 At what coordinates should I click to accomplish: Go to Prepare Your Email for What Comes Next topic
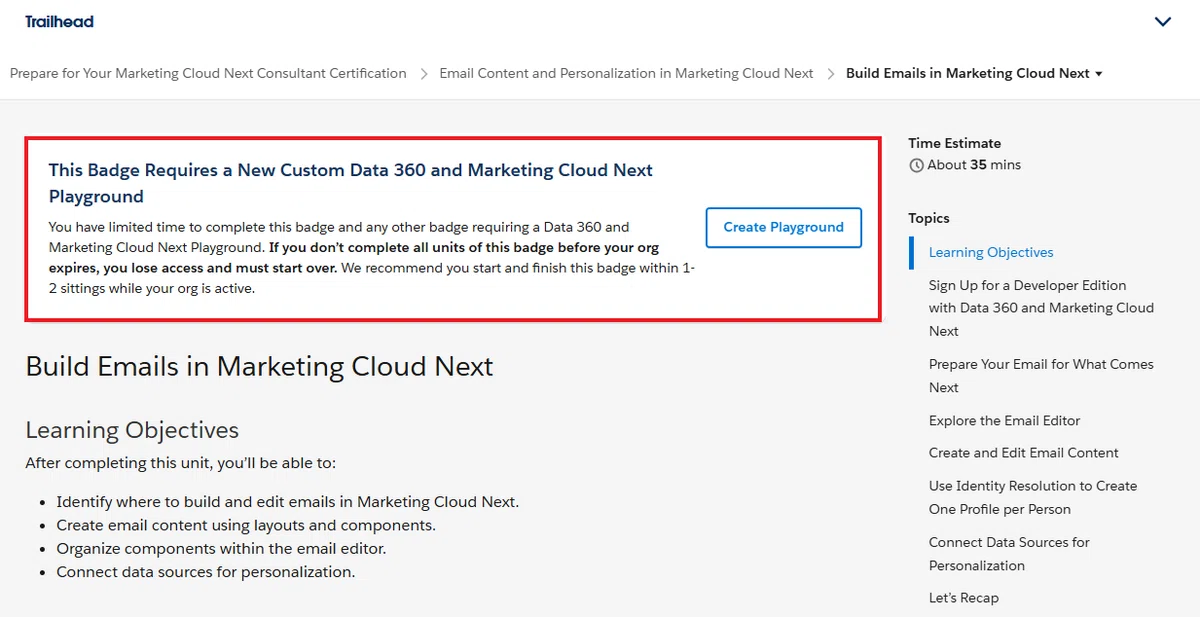pos(1041,375)
